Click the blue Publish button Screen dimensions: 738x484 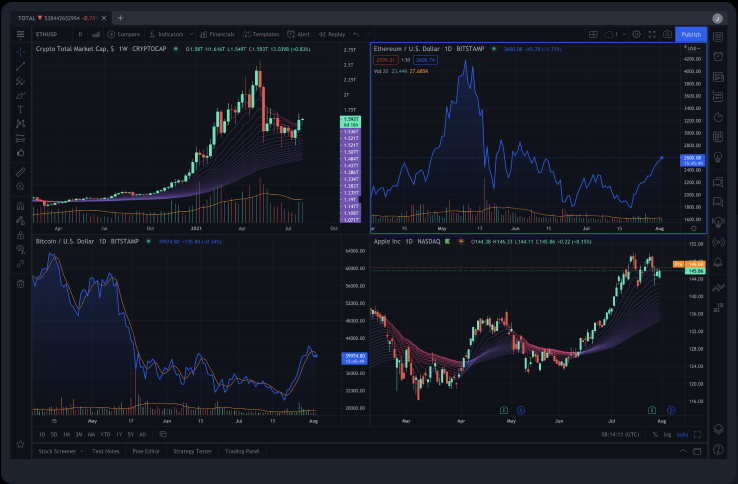691,34
